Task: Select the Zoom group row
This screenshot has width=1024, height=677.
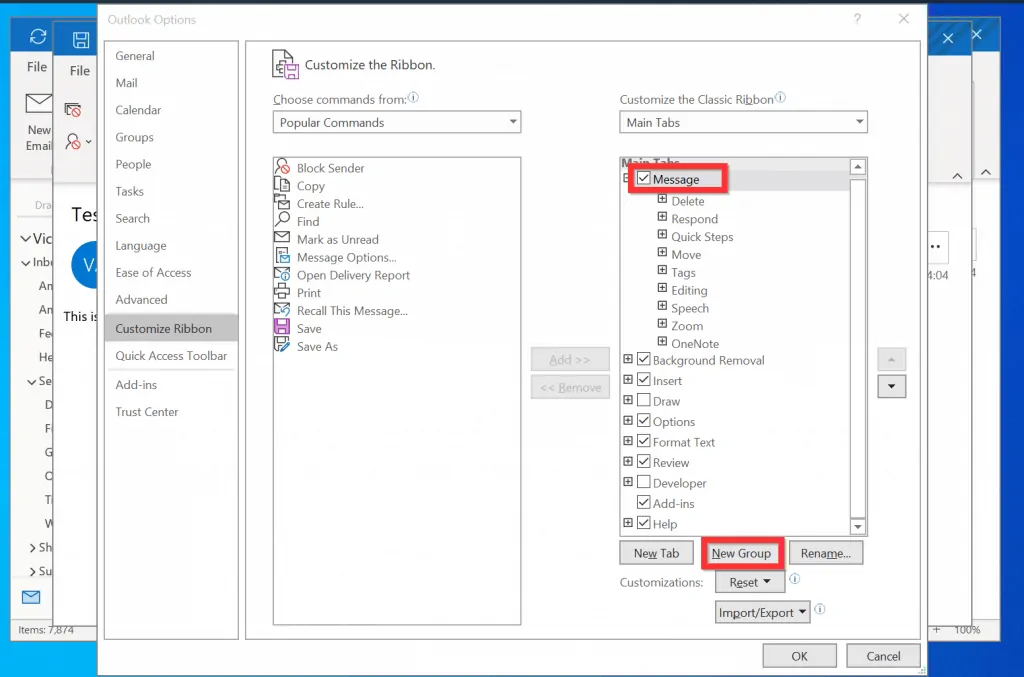Action: coord(687,326)
